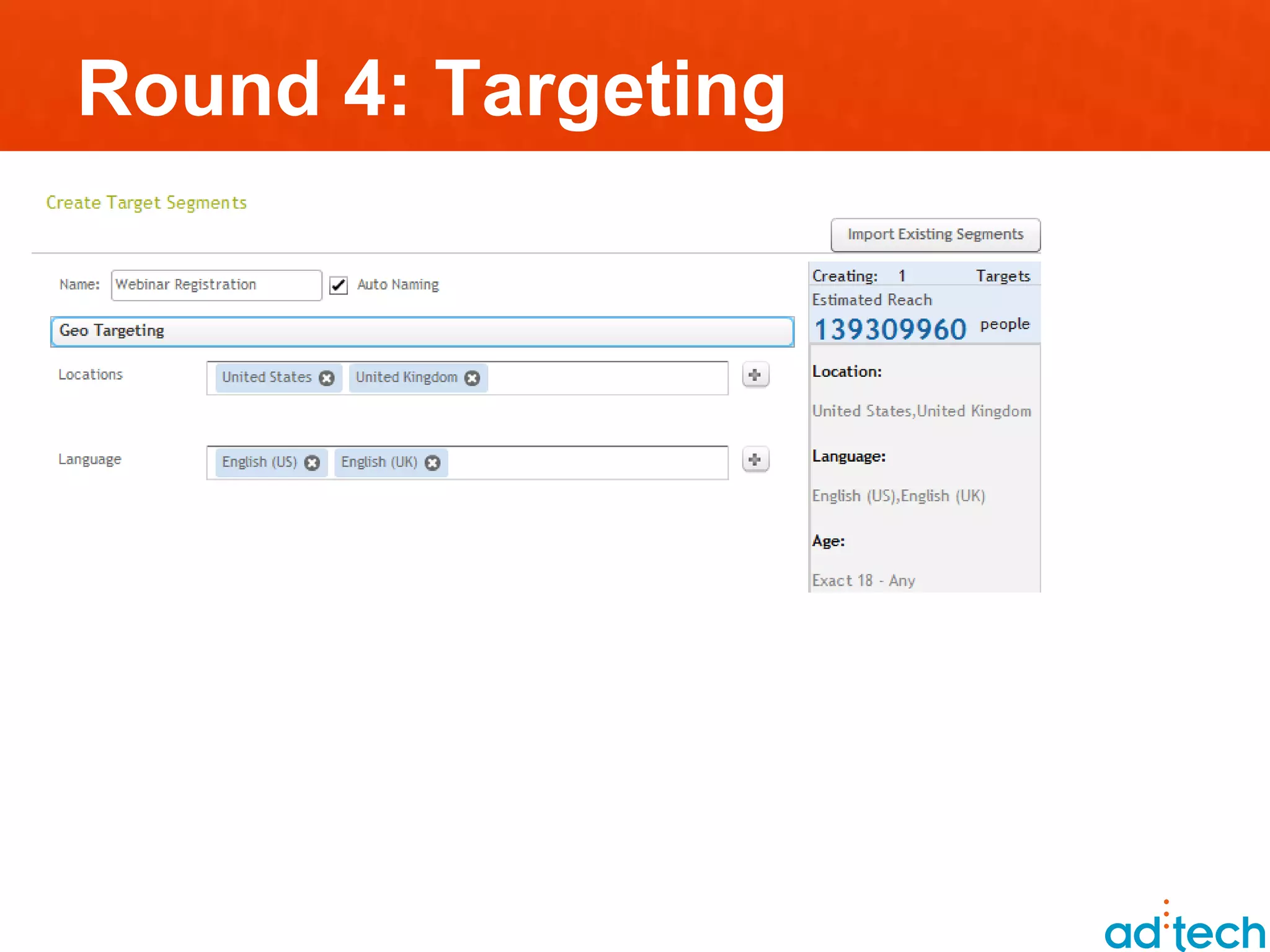Focus the Locations input box

[x=468, y=378]
